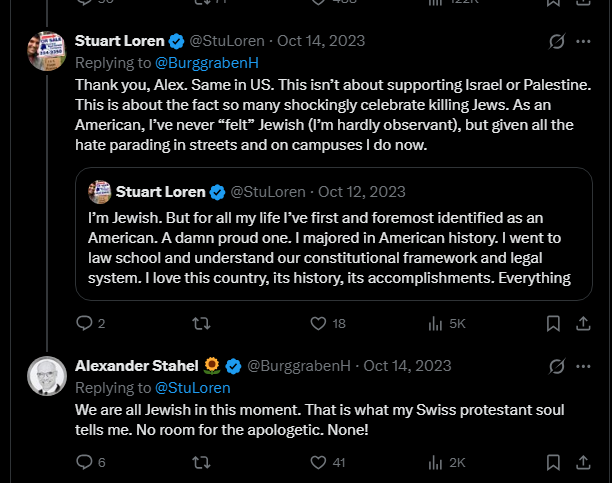612x483 pixels.
Task: Bookmark Stuart Loren's tweet
Action: (x=553, y=323)
